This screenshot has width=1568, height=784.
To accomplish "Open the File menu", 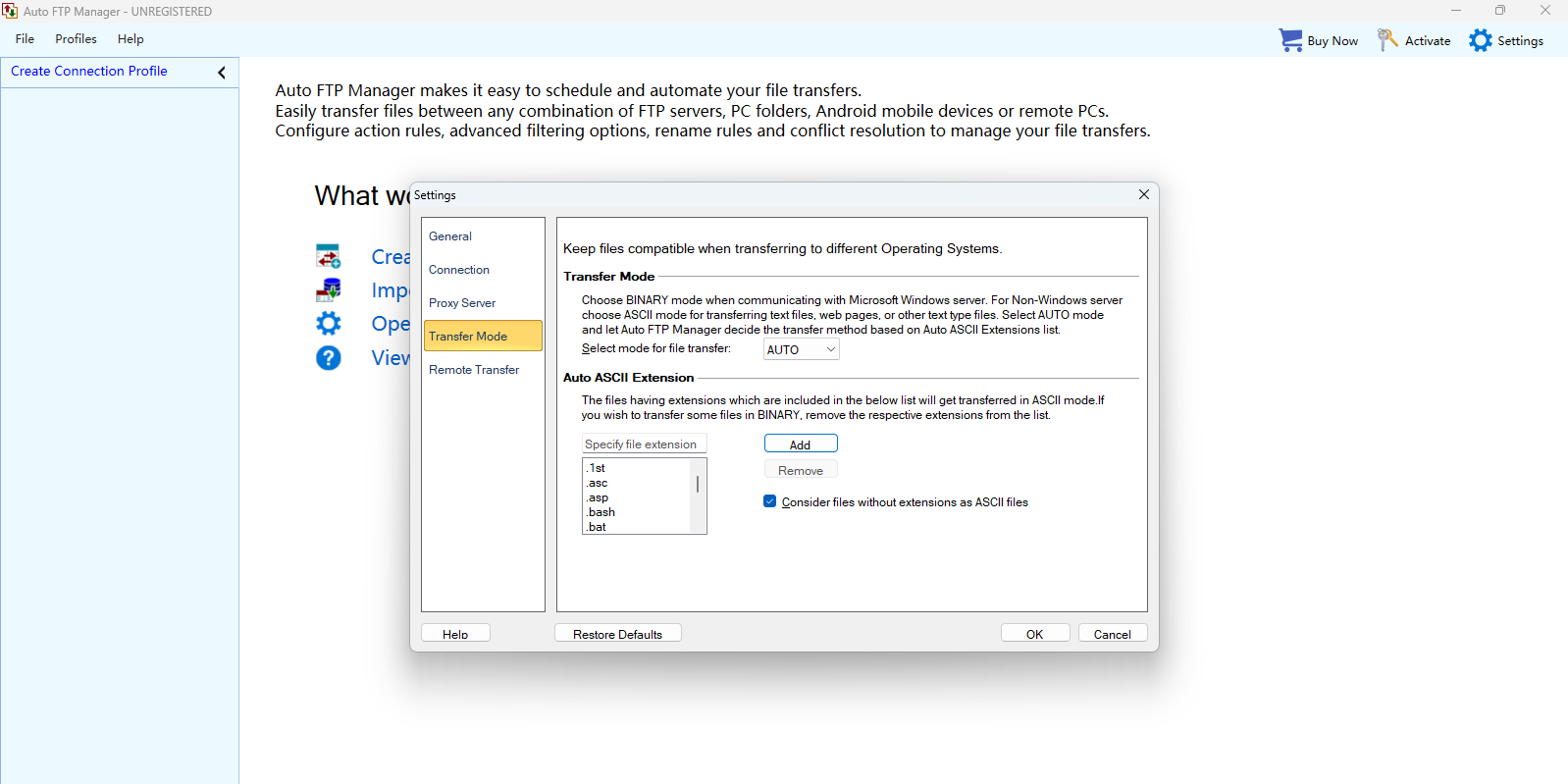I will (25, 39).
